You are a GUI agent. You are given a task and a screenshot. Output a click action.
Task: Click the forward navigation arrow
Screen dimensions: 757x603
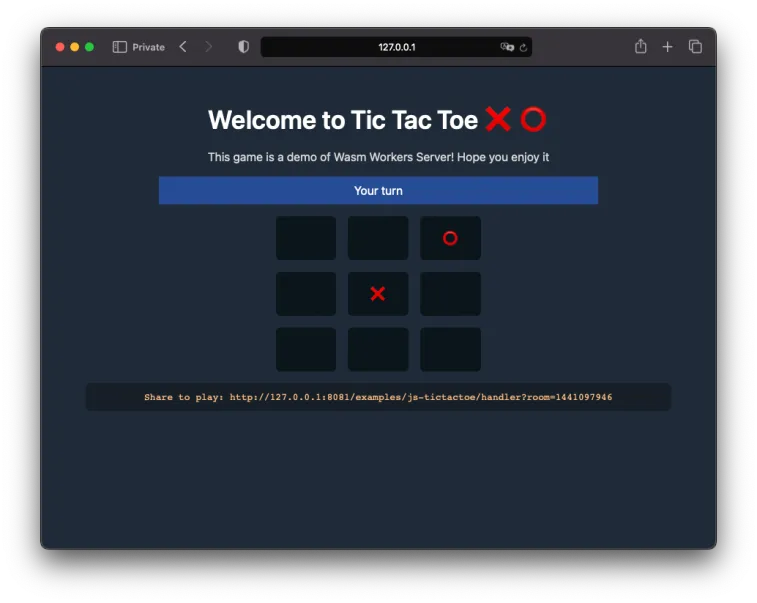pyautogui.click(x=208, y=47)
